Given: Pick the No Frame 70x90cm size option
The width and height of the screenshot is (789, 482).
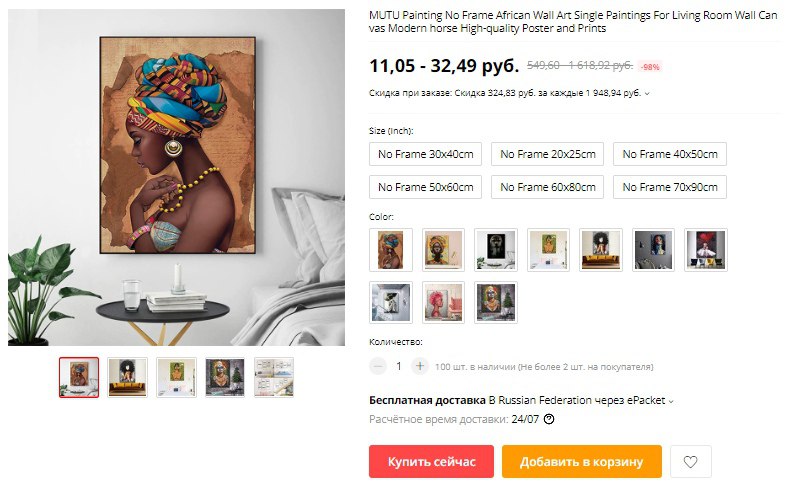Looking at the screenshot, I should click(x=670, y=187).
